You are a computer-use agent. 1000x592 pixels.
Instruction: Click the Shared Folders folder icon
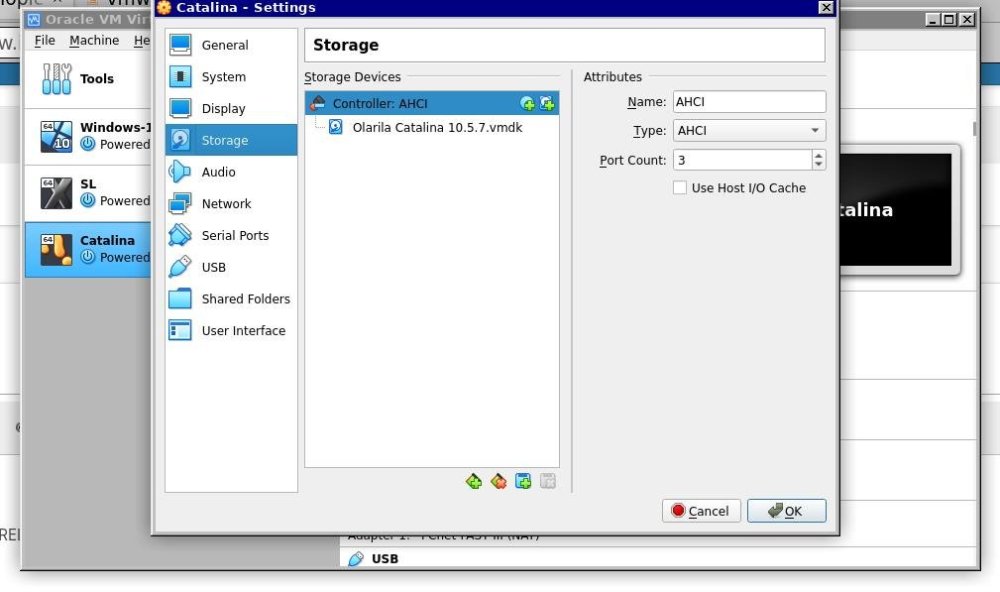(x=180, y=299)
